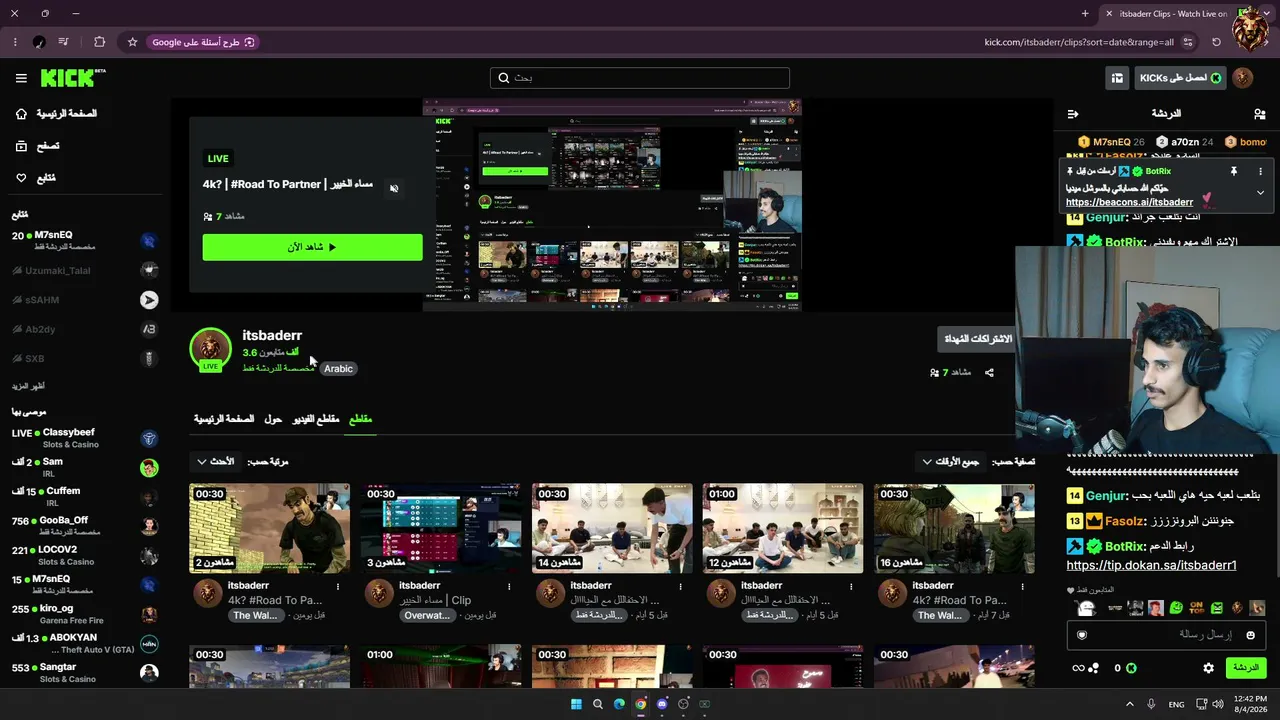Open chat settings gear icon
This screenshot has width=1280, height=720.
pyautogui.click(x=1208, y=668)
